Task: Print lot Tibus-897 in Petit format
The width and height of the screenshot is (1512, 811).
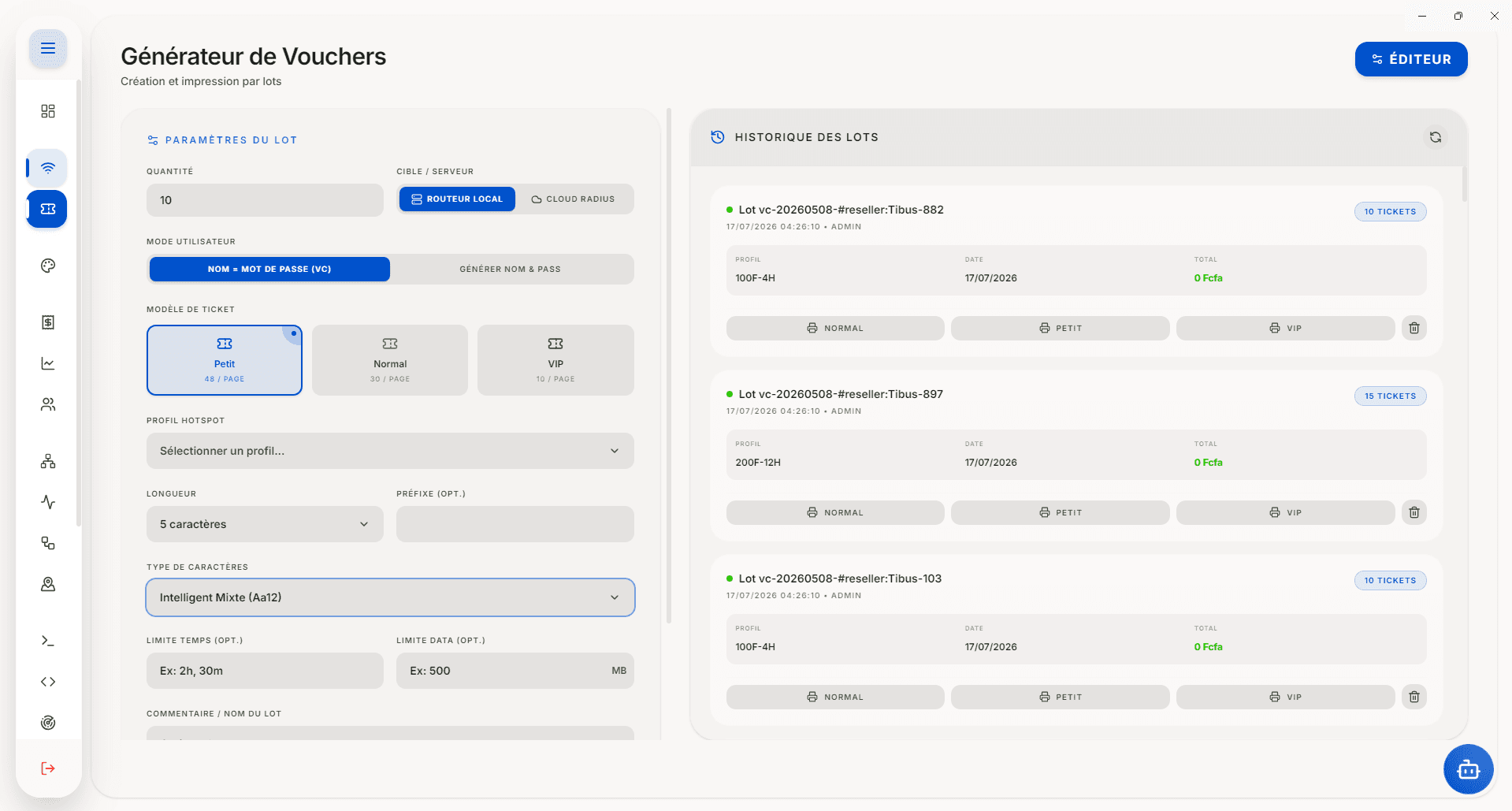Action: (1061, 512)
